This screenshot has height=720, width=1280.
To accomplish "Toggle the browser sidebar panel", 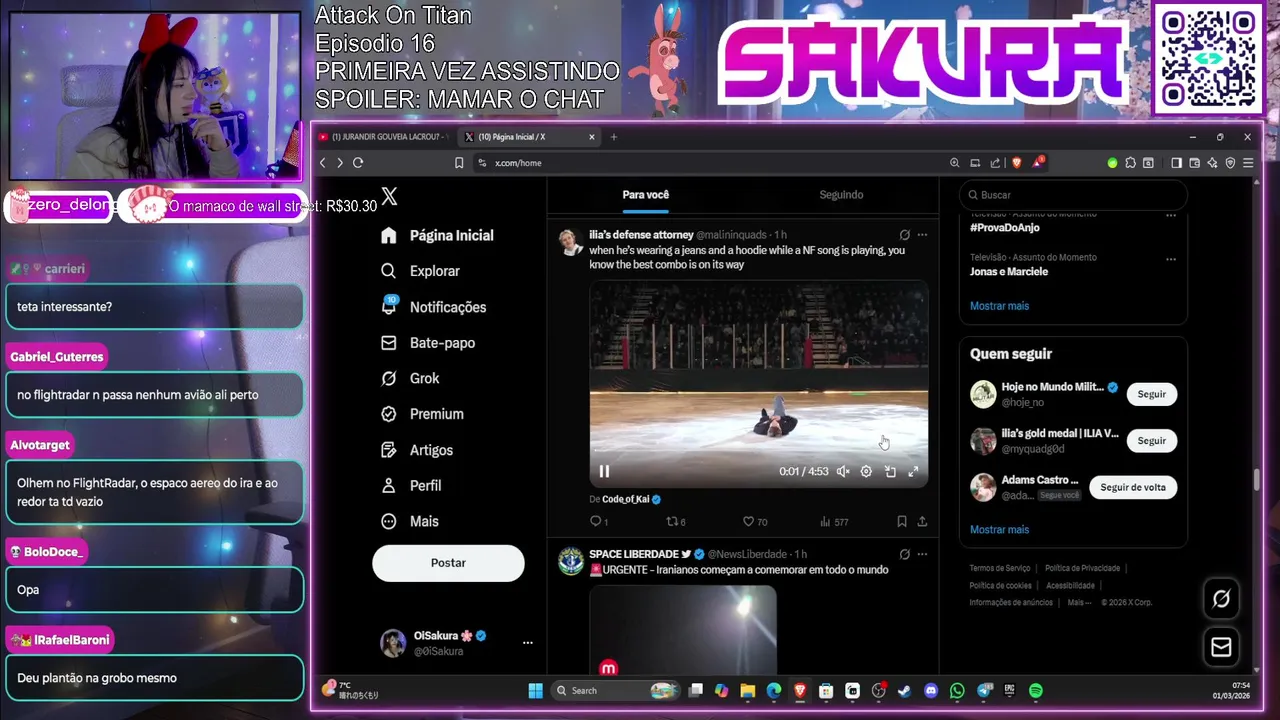I will pyautogui.click(x=1176, y=163).
